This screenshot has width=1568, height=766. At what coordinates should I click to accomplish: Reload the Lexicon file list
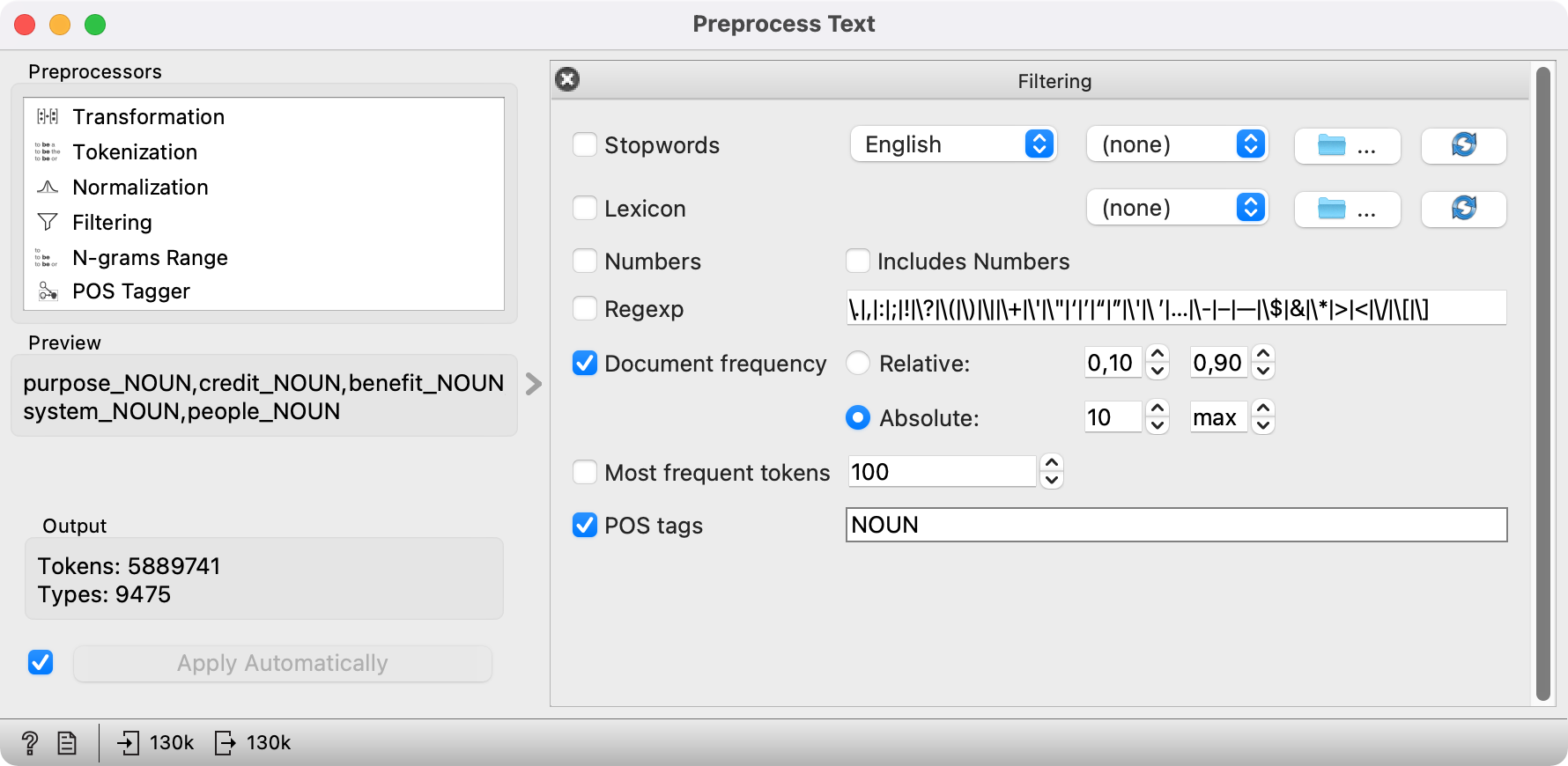(x=1463, y=209)
